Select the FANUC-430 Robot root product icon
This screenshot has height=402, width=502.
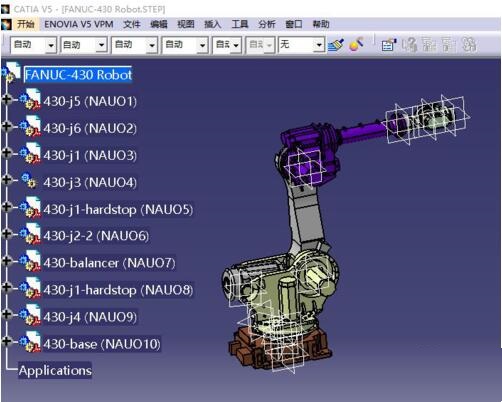coord(11,73)
